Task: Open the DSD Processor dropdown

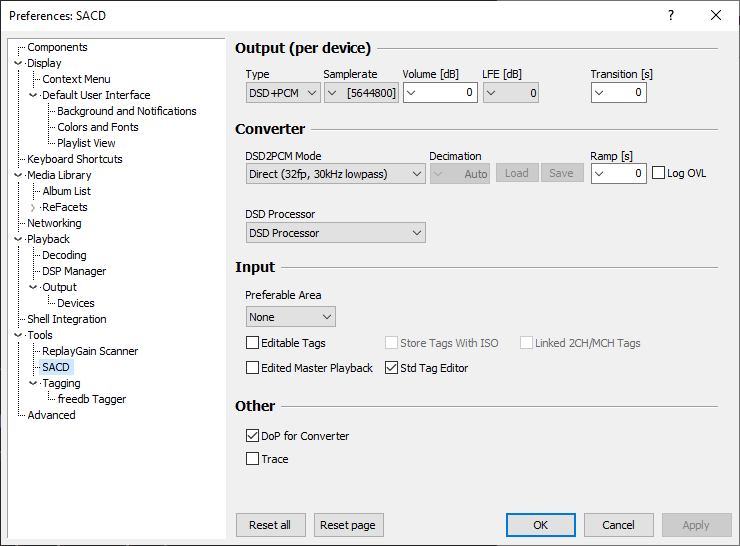Action: (335, 233)
